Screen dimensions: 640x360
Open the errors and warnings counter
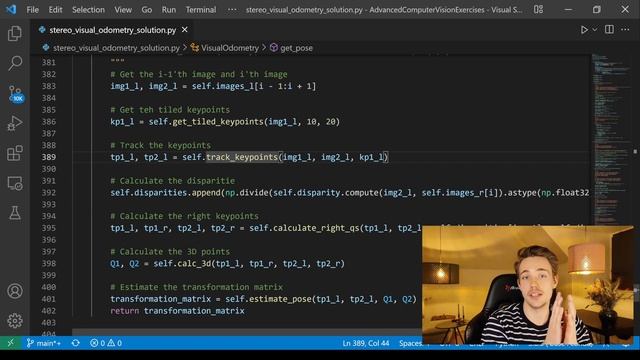click(106, 343)
